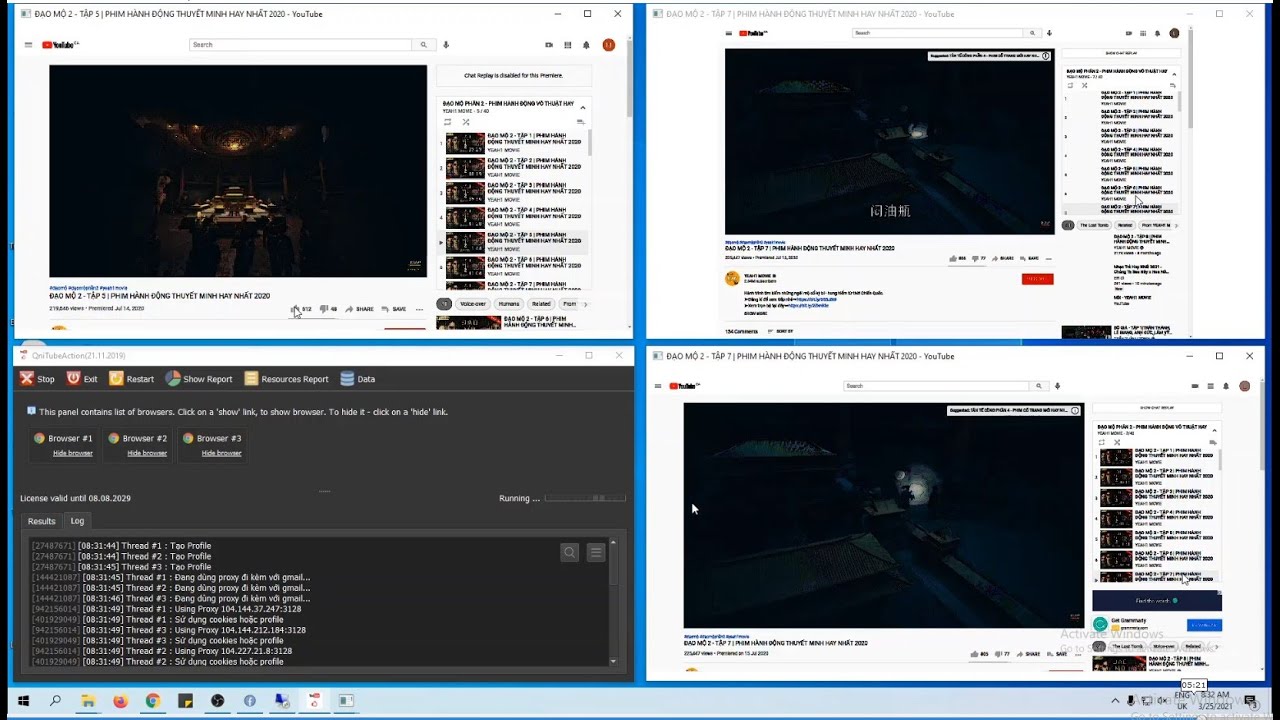This screenshot has height=720, width=1280.
Task: Click the video player in top-left window
Action: point(238,171)
